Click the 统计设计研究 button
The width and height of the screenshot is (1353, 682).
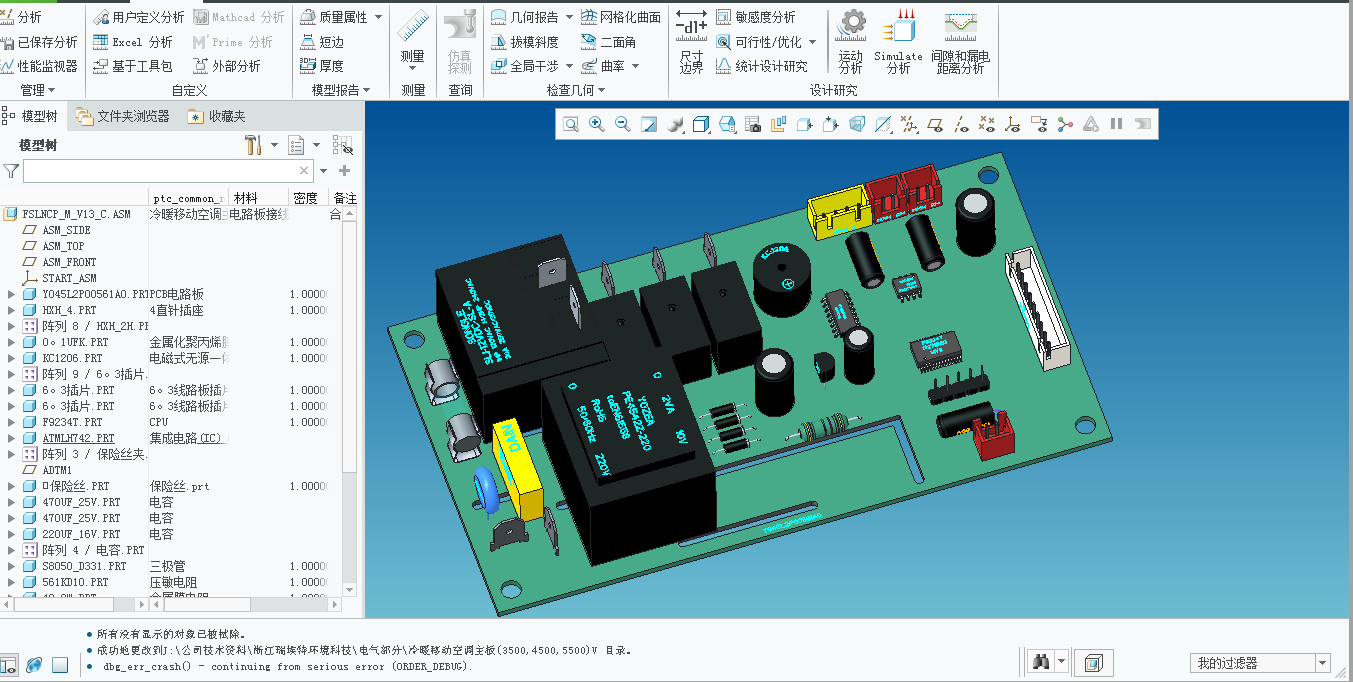(762, 66)
